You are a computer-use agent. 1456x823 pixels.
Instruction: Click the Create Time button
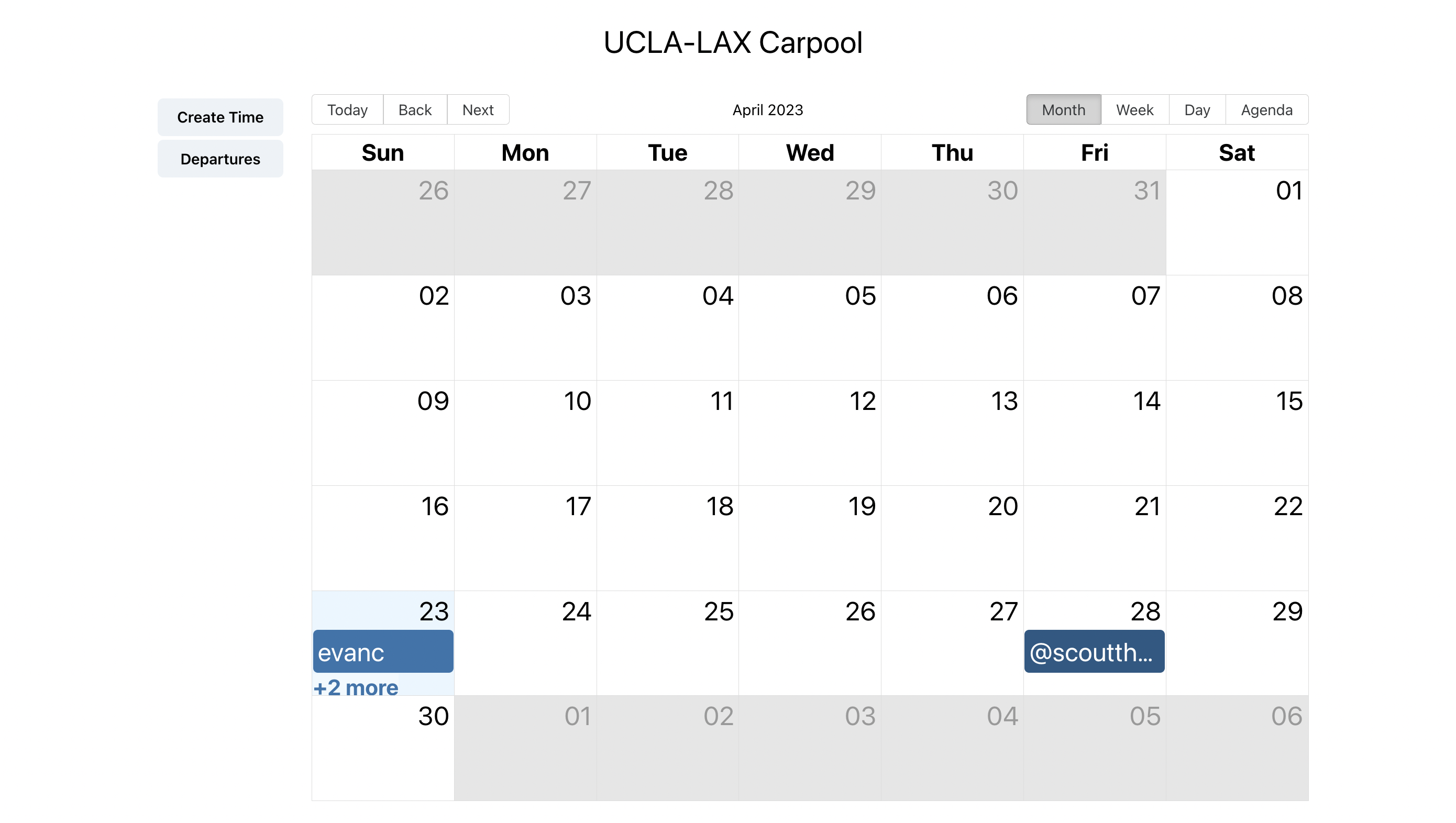(x=220, y=117)
